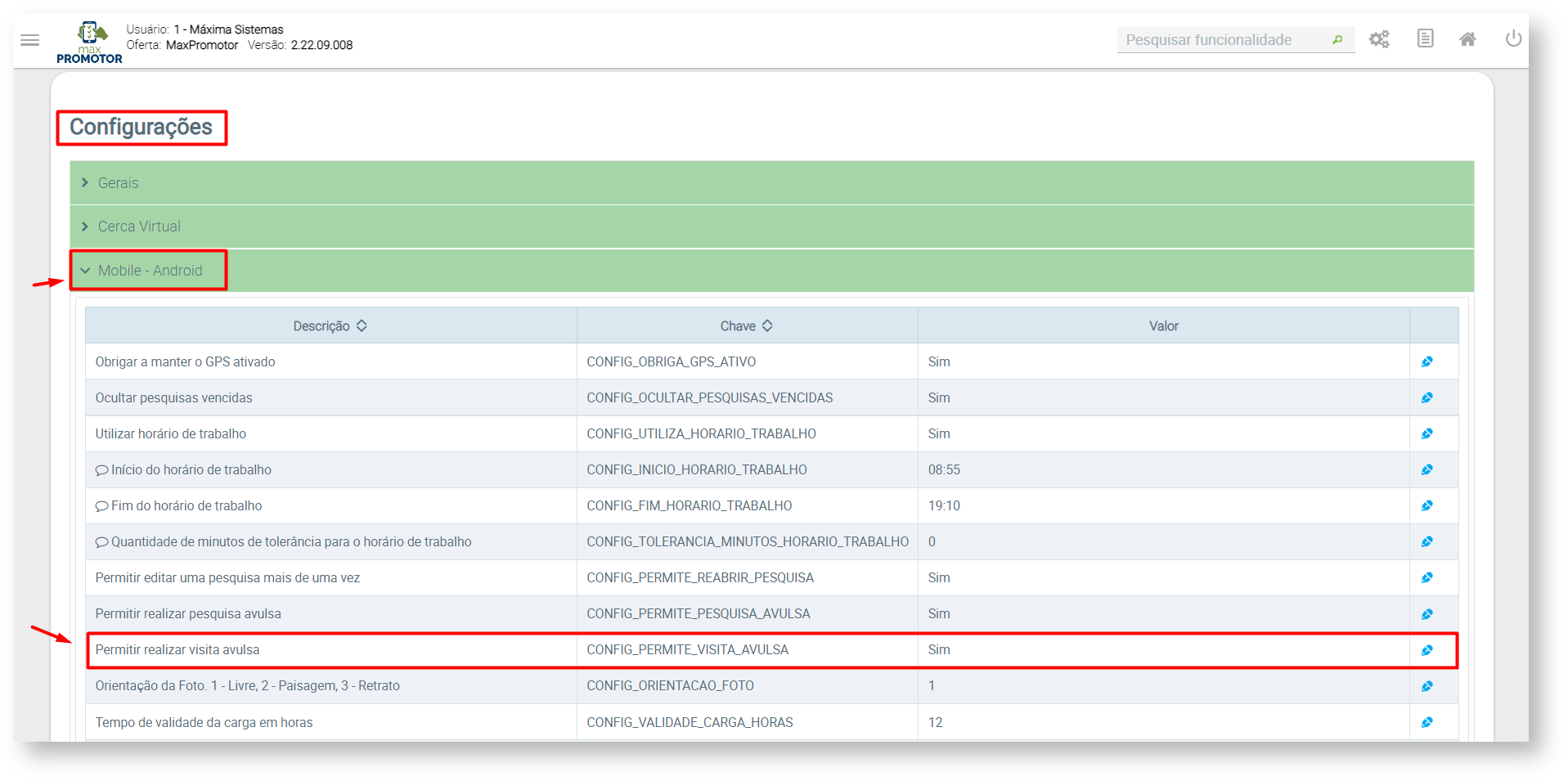Click the power logout icon
Screen dimensions: 1568x781
1513,38
